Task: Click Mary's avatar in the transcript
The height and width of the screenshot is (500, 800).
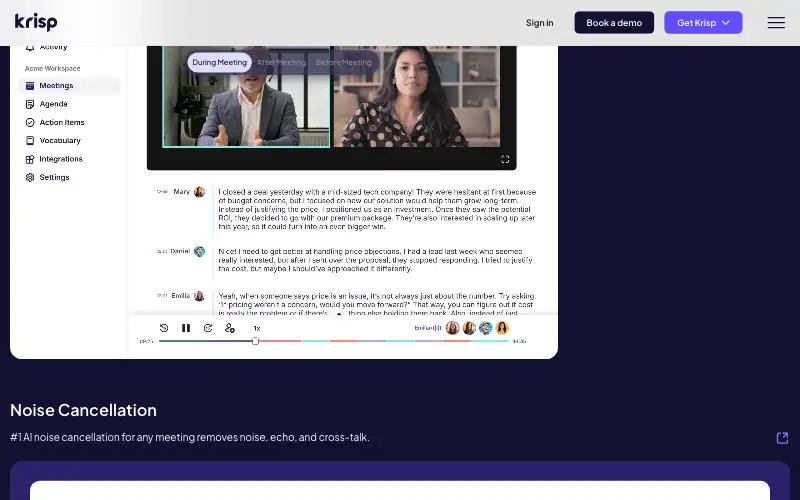Action: [x=199, y=192]
